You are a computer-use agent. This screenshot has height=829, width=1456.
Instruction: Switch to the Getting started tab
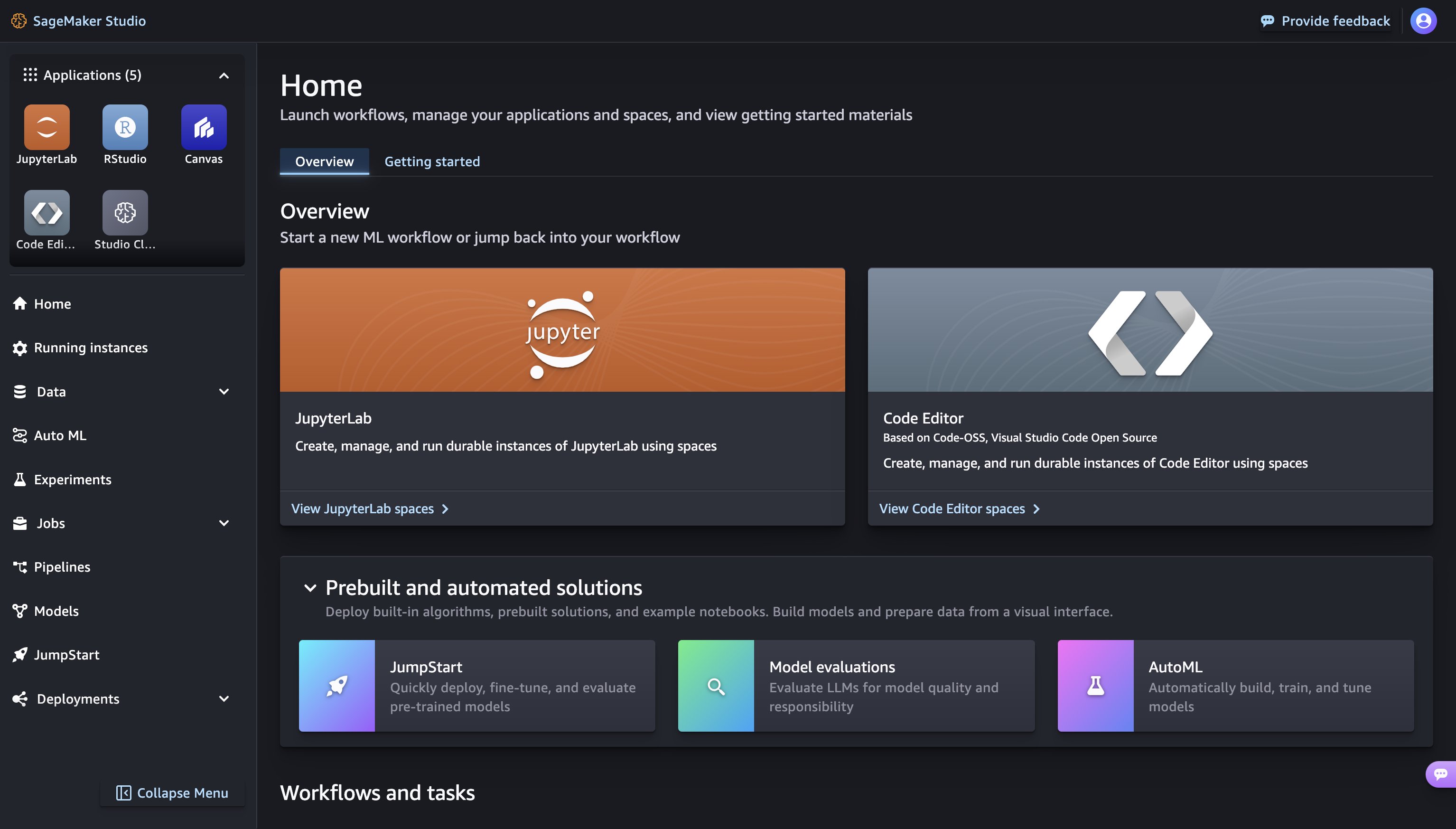pos(432,162)
